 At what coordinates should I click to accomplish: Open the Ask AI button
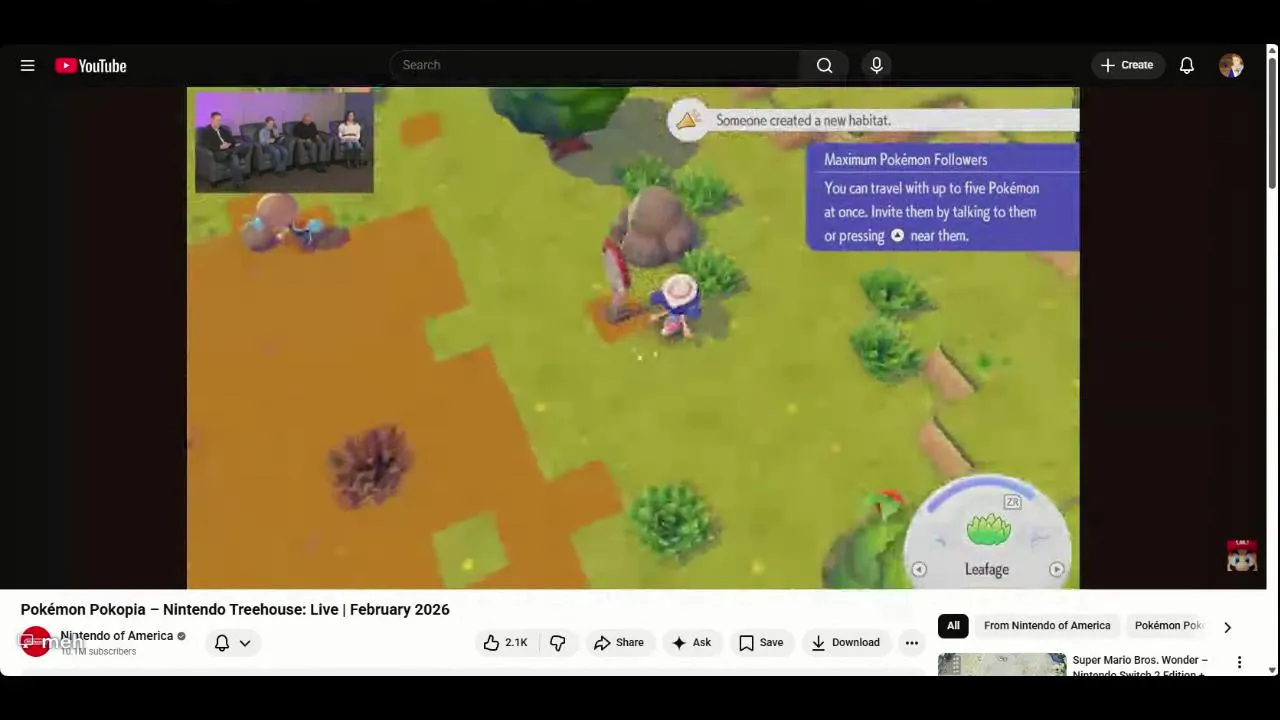[691, 643]
